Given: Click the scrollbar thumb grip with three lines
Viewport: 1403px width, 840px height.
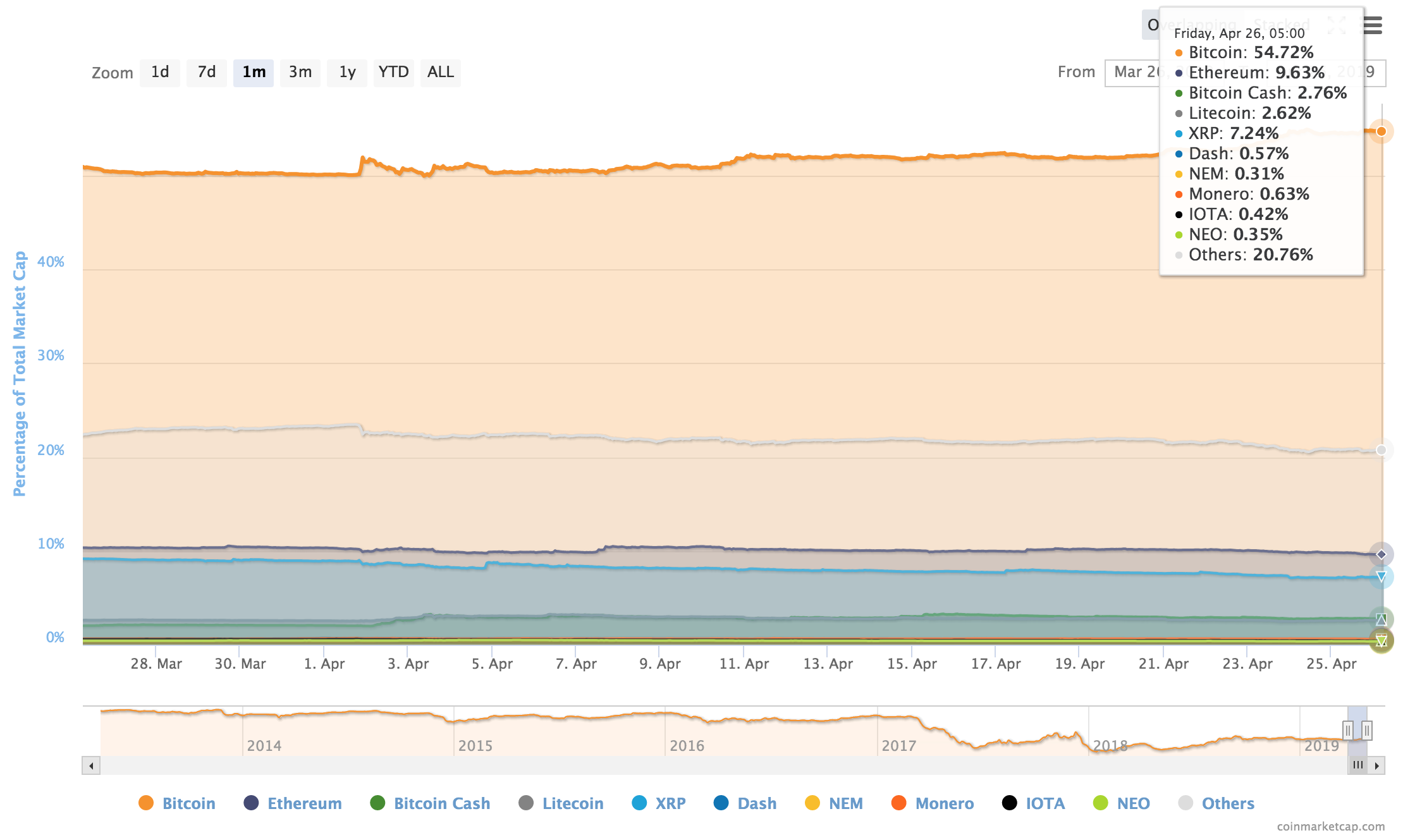Looking at the screenshot, I should point(1358,765).
